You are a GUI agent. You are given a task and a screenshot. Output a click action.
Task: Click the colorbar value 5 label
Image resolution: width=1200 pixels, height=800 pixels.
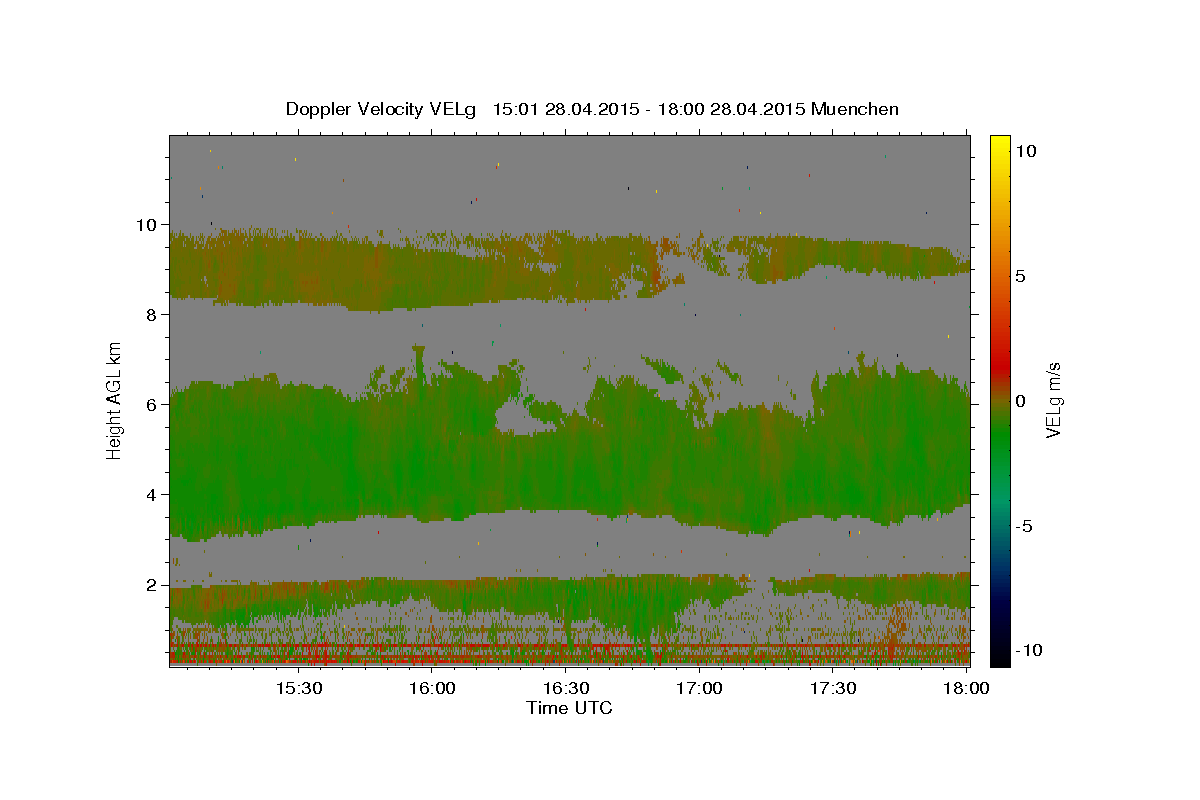click(1020, 275)
